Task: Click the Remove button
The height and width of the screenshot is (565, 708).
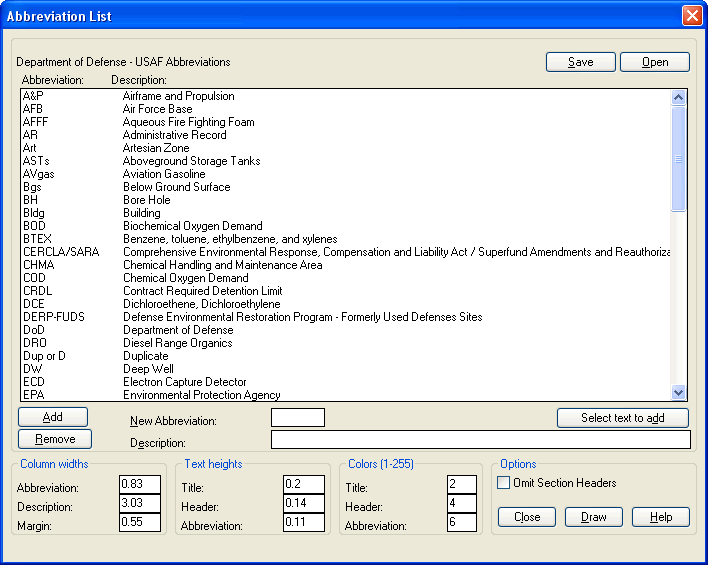Action: pos(55,439)
